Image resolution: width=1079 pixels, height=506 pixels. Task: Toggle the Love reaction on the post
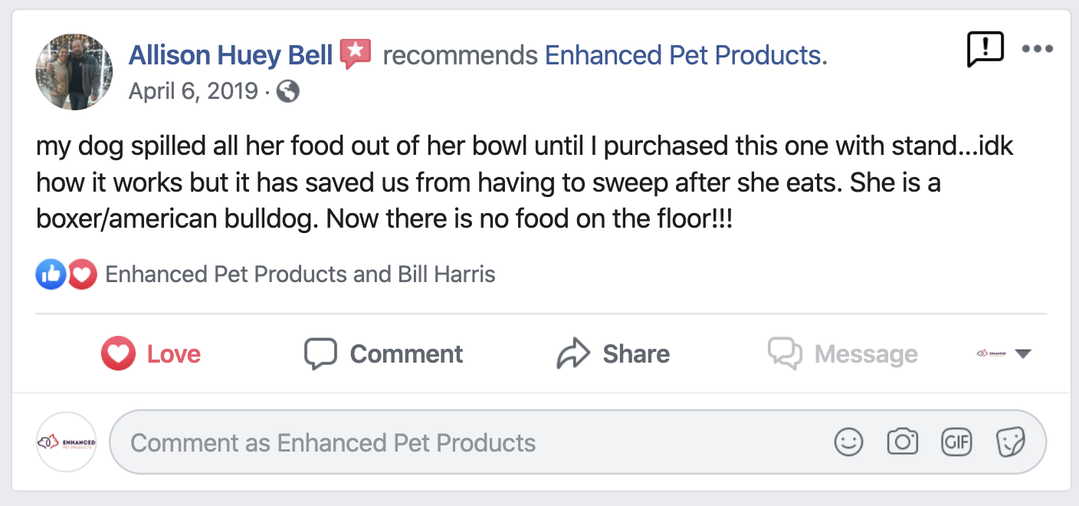[x=151, y=354]
